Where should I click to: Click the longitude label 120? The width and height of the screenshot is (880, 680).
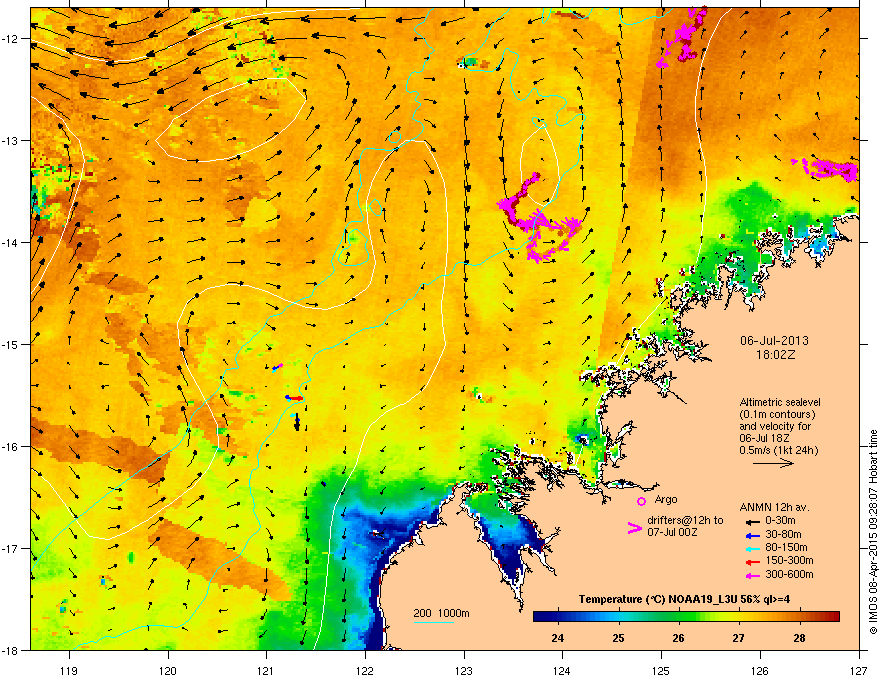(168, 671)
